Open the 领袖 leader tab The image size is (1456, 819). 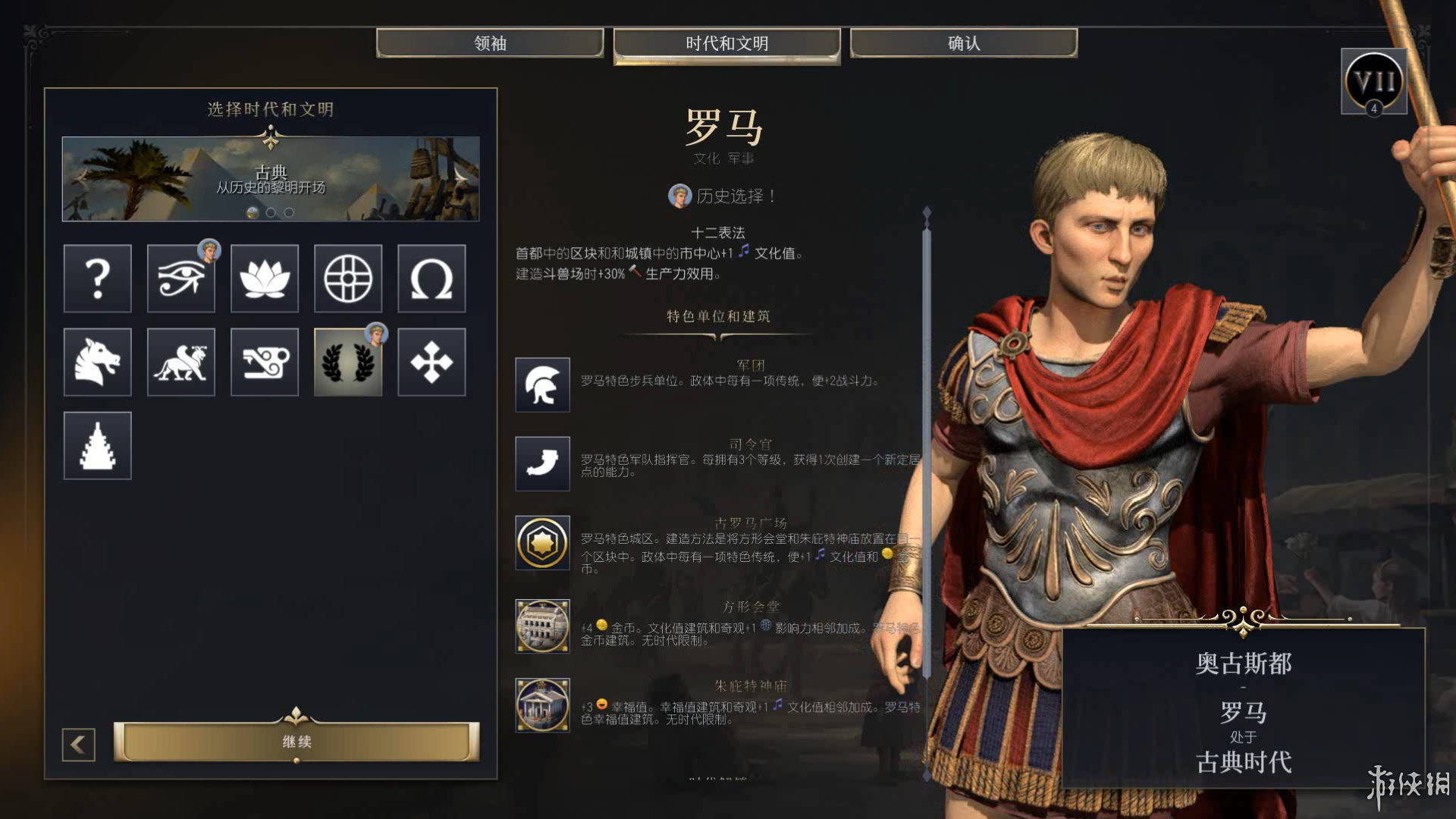pos(490,43)
